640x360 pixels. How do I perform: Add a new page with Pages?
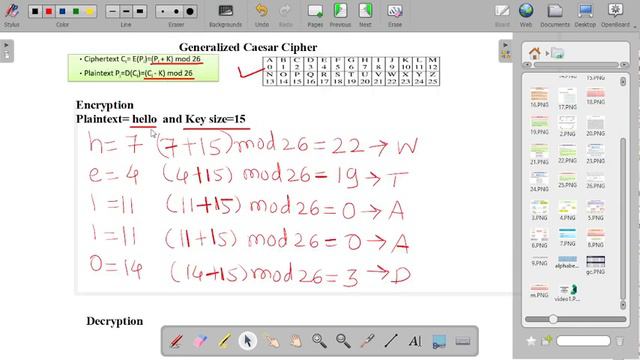tap(315, 15)
